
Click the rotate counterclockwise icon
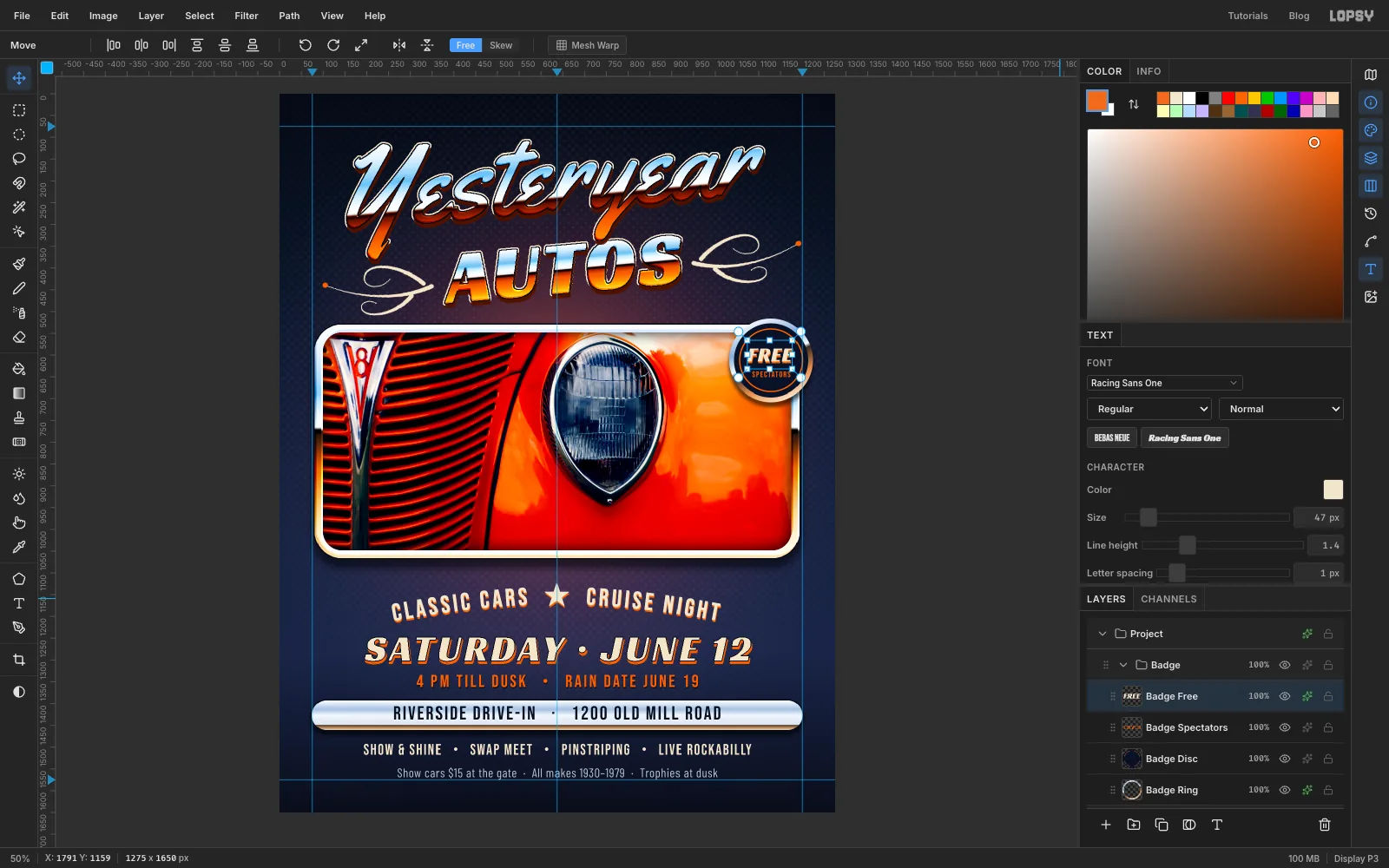pyautogui.click(x=306, y=45)
